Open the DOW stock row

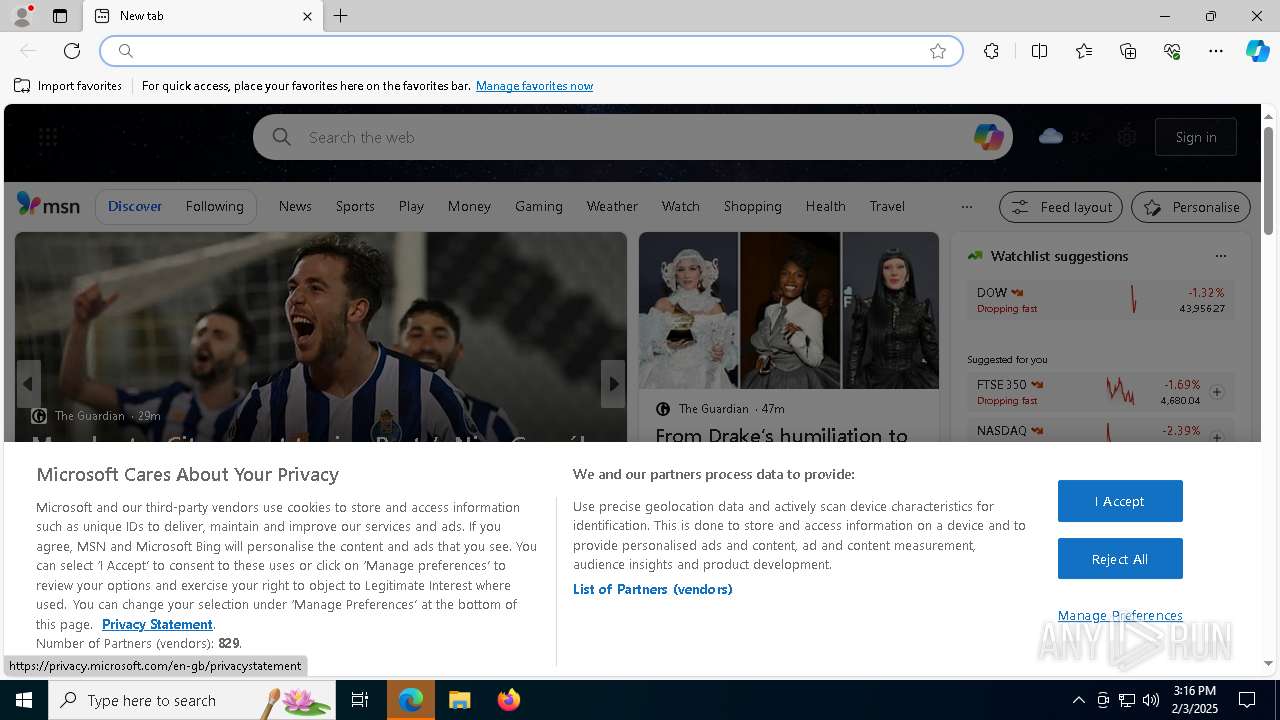[1100, 300]
